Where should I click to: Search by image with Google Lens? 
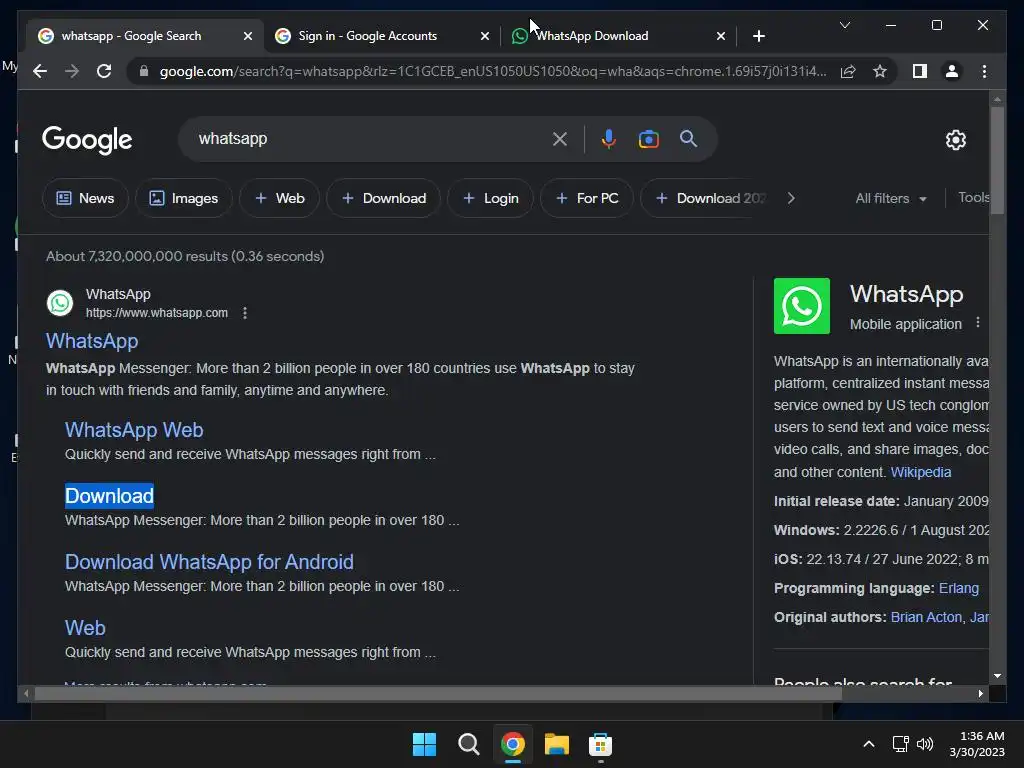648,139
